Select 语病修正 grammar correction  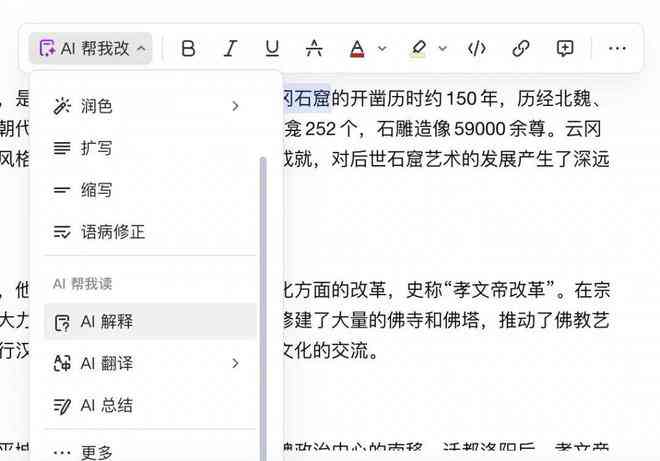[150, 232]
